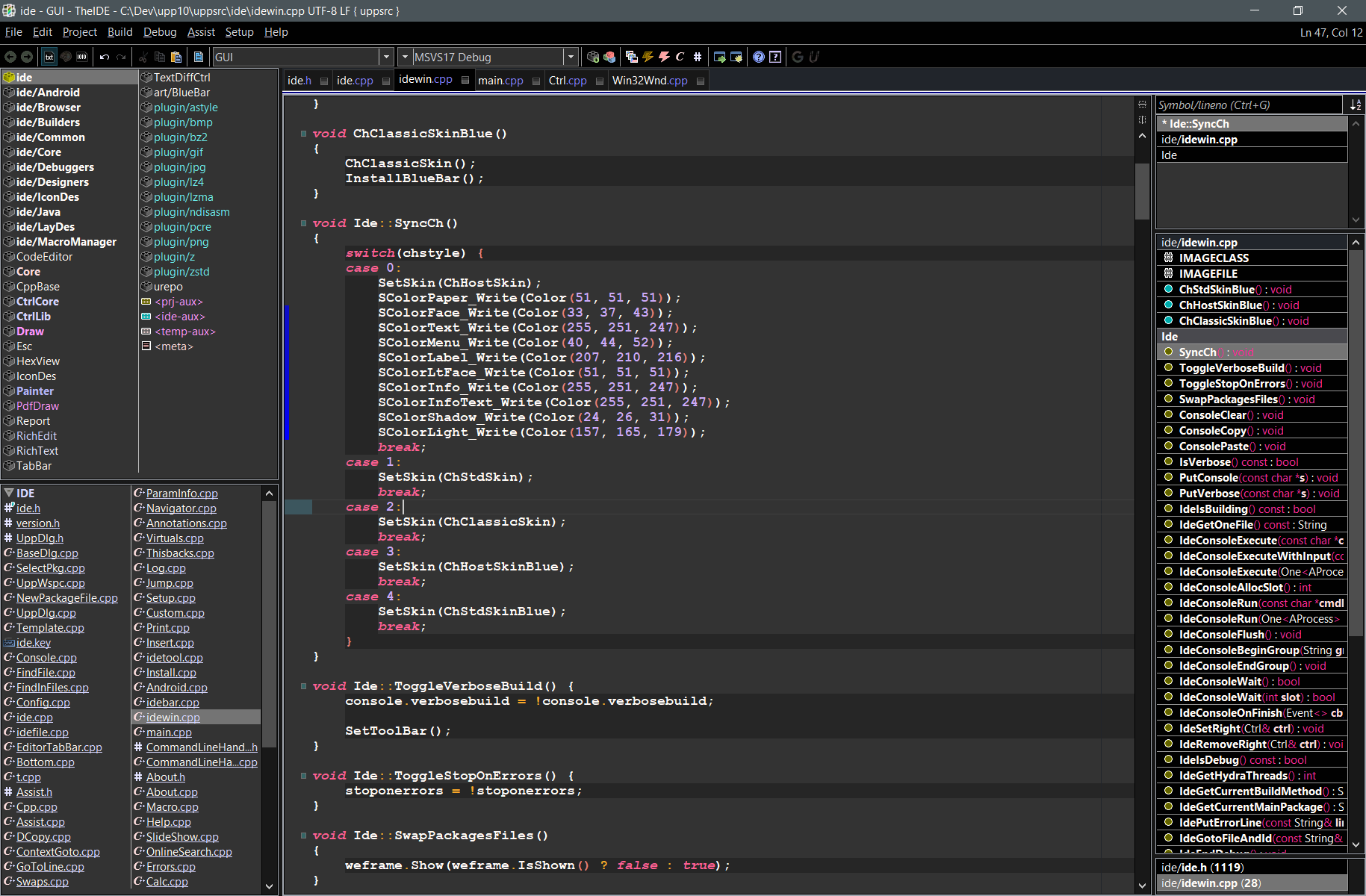Click the hash symbol toolbar icon
This screenshot has height=896, width=1366.
pos(697,57)
